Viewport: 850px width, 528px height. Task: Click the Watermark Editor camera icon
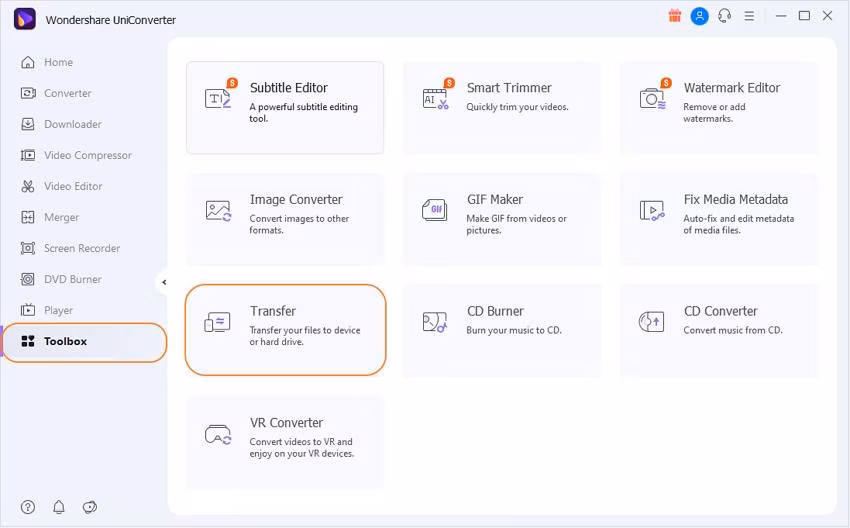click(652, 98)
